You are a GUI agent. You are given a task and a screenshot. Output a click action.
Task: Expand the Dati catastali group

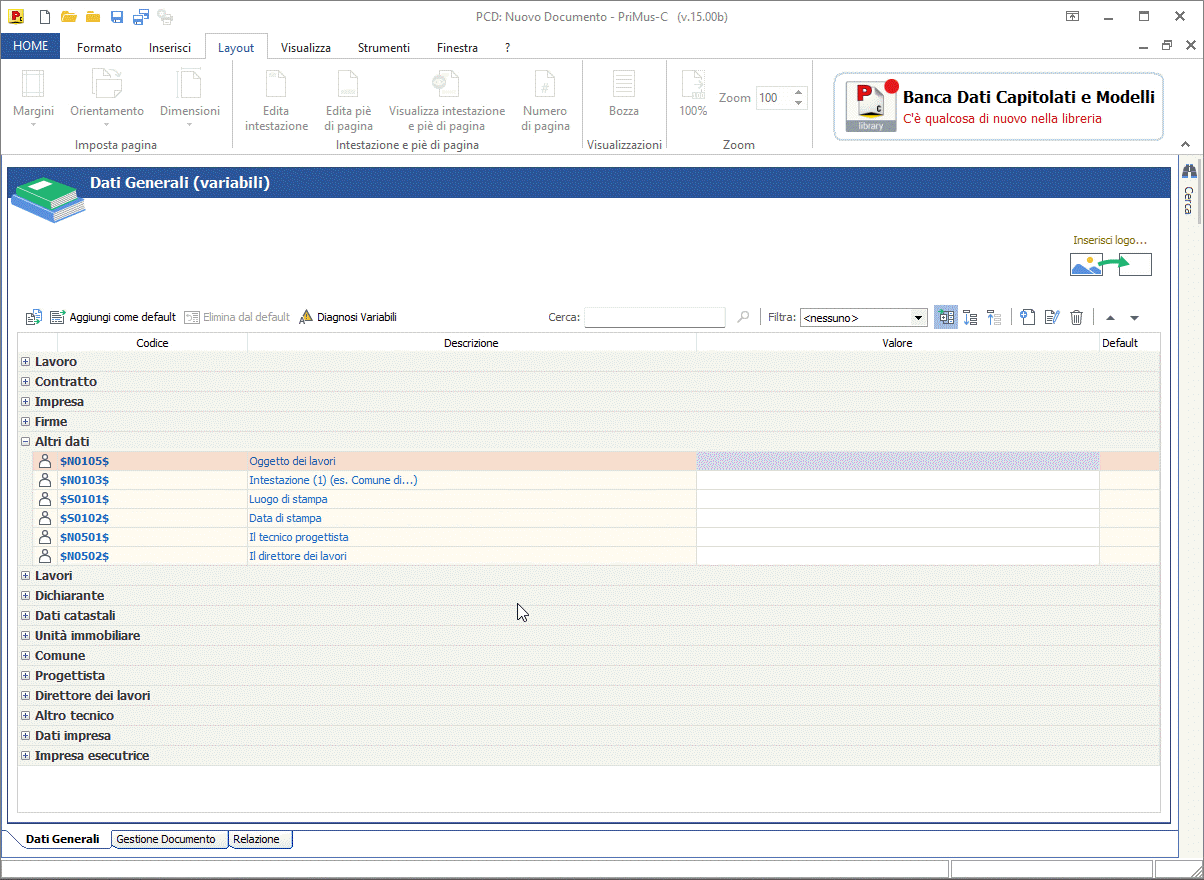(25, 616)
